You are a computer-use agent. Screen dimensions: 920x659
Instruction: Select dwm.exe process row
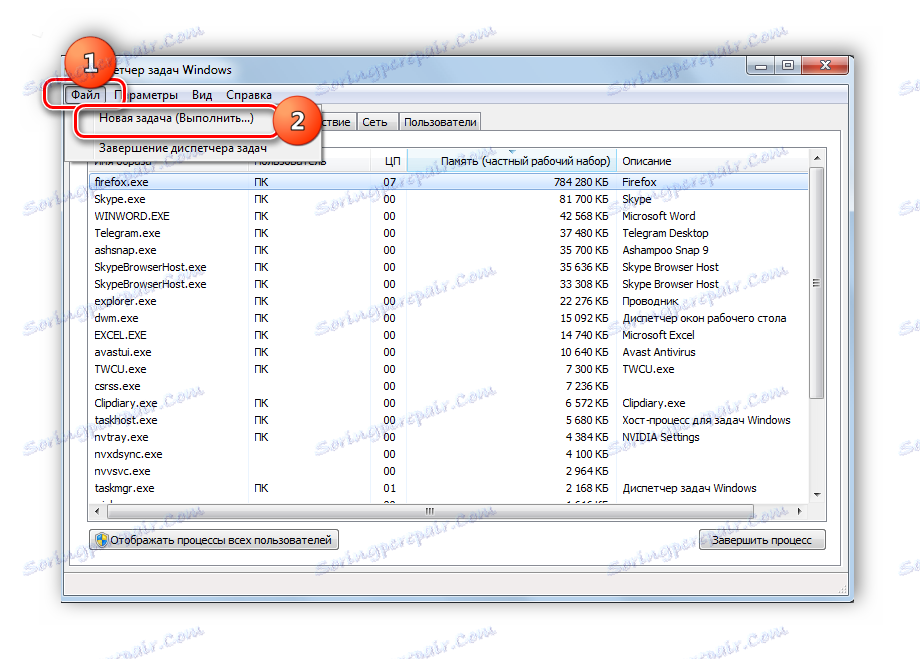coord(449,318)
